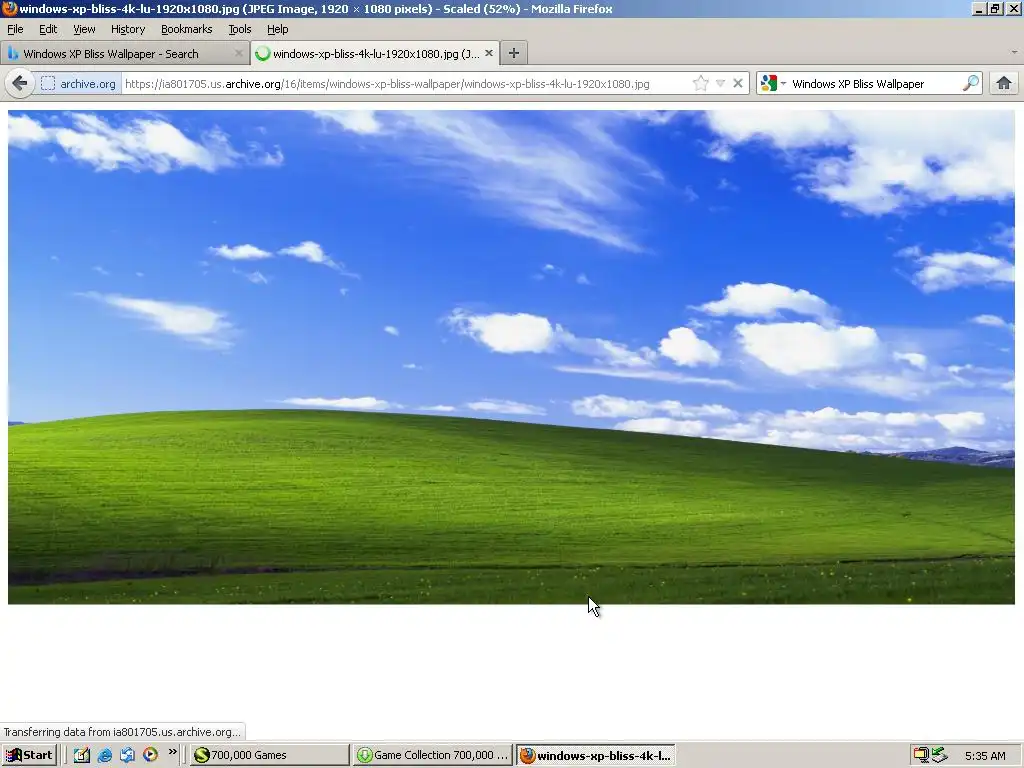
Task: Launch Internet Explorer from quick launch
Action: coord(104,755)
